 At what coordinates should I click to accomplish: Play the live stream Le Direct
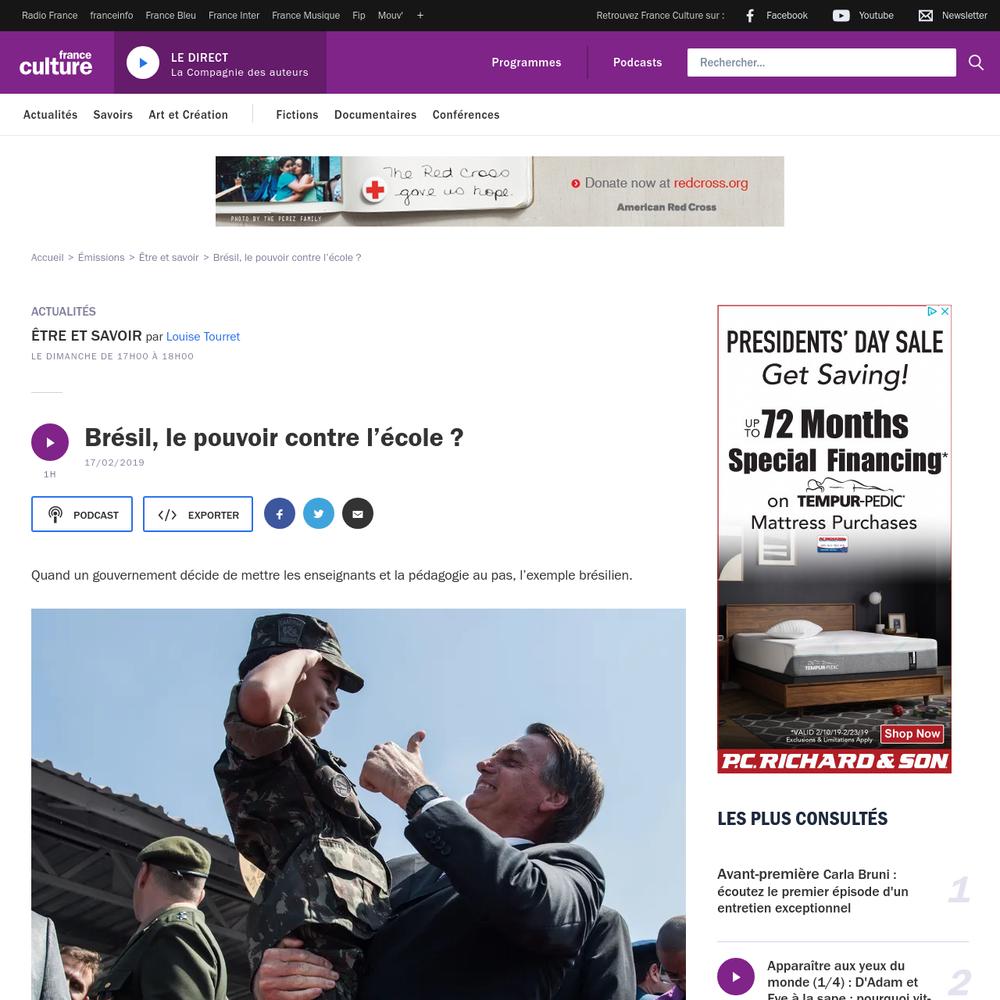143,62
